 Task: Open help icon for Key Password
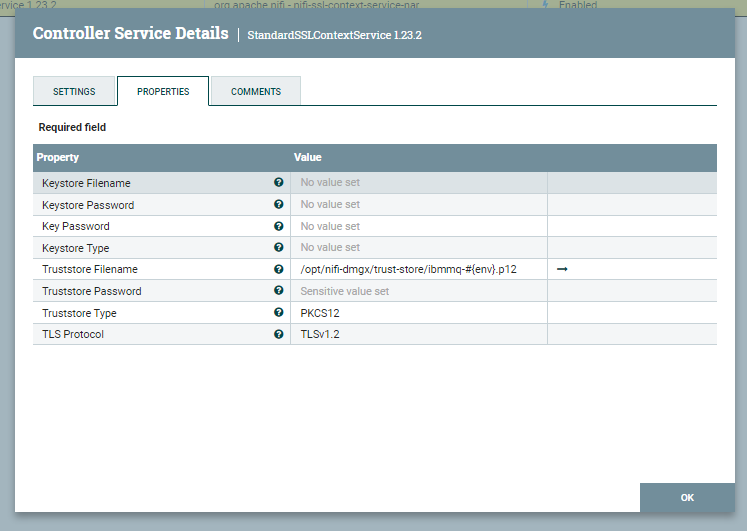tap(279, 226)
